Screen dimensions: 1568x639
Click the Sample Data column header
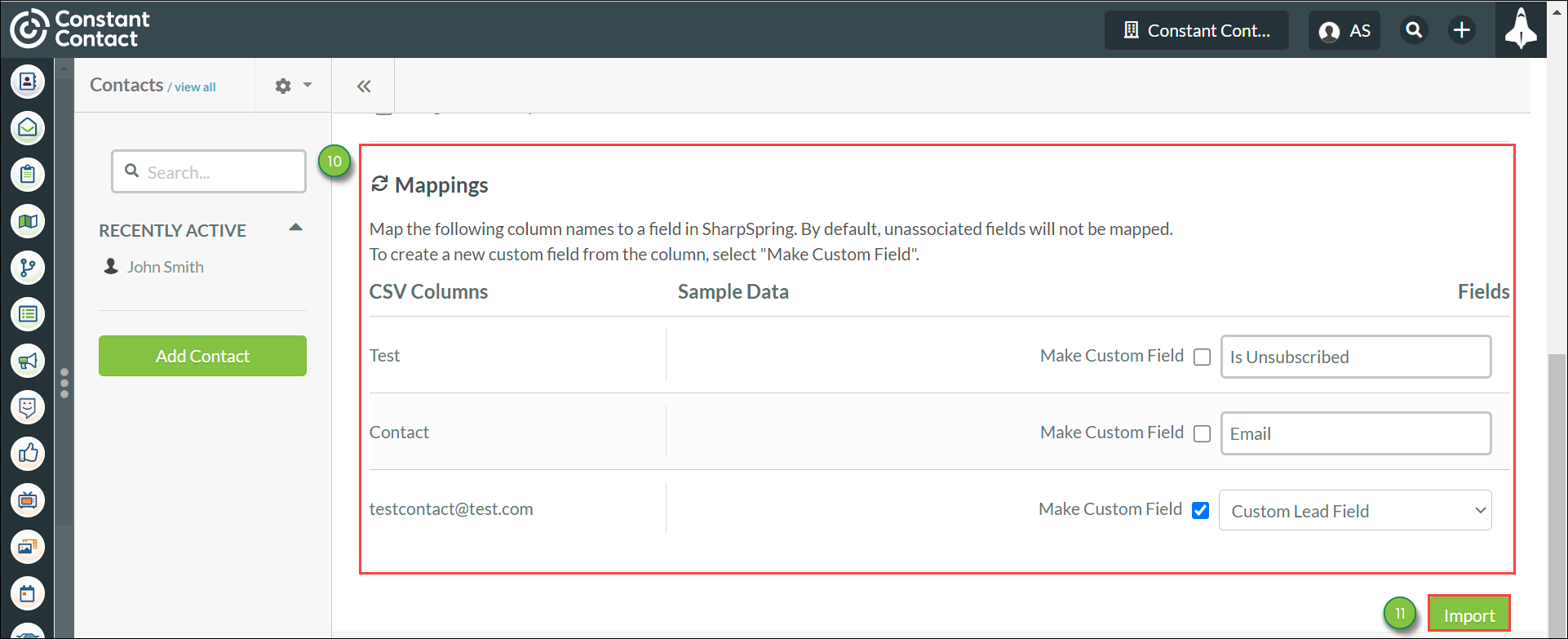point(733,291)
